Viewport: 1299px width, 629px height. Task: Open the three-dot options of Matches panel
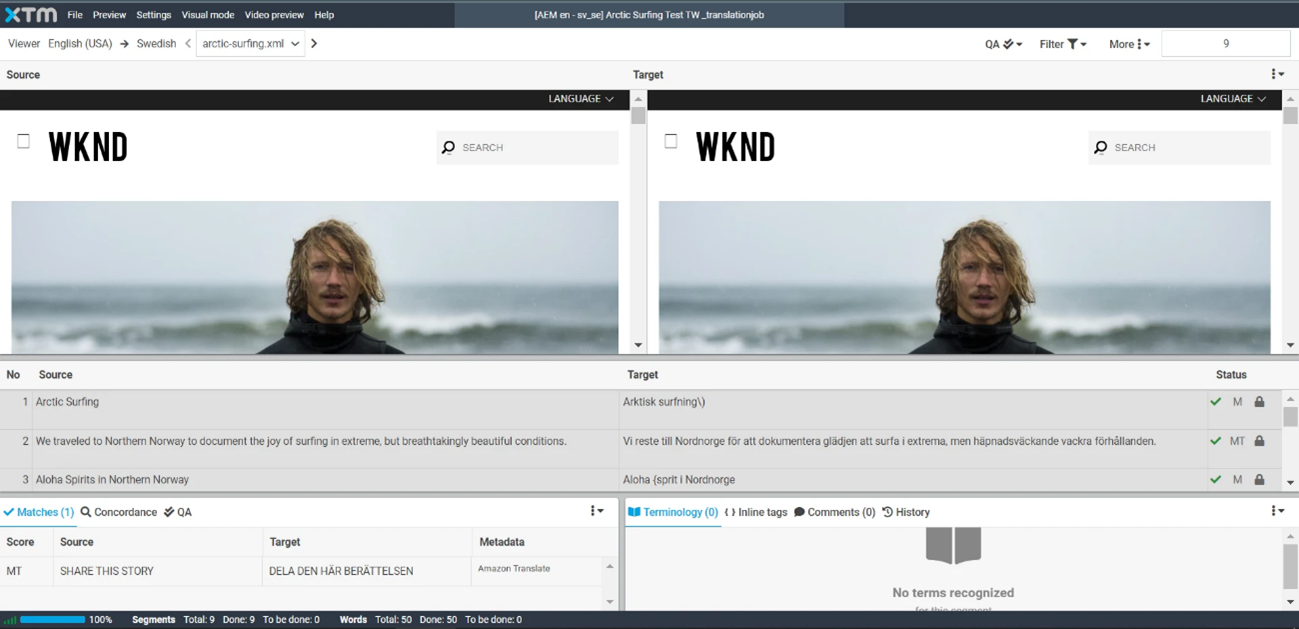(596, 512)
